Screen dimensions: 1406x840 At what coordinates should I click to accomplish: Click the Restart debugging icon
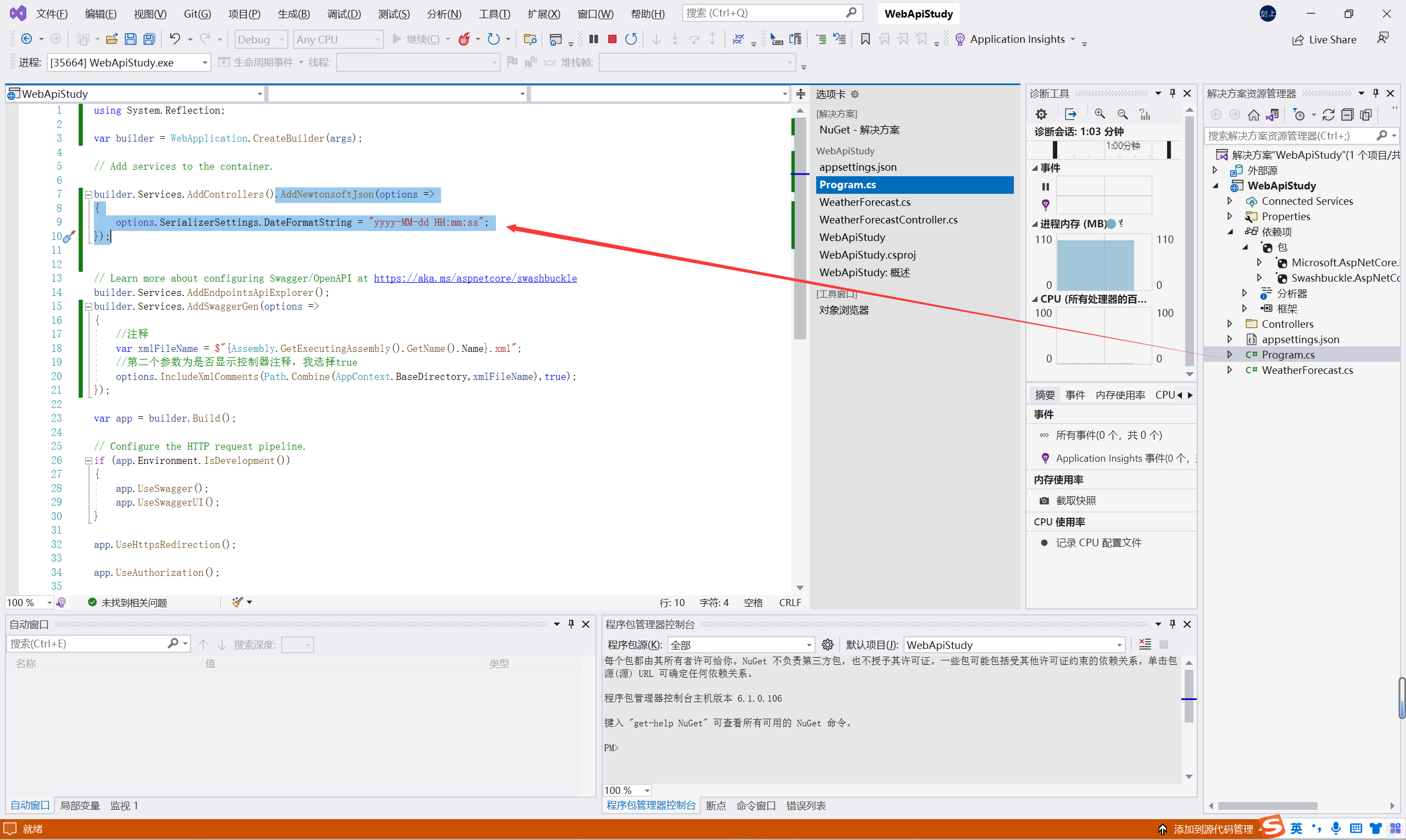tap(631, 39)
